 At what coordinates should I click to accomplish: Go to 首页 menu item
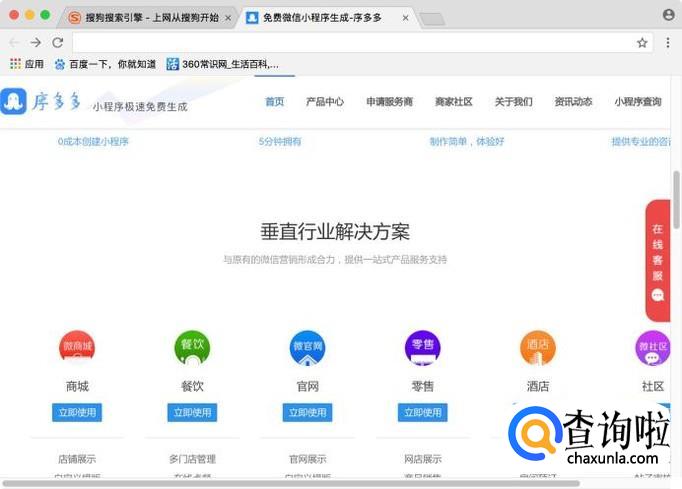point(274,102)
